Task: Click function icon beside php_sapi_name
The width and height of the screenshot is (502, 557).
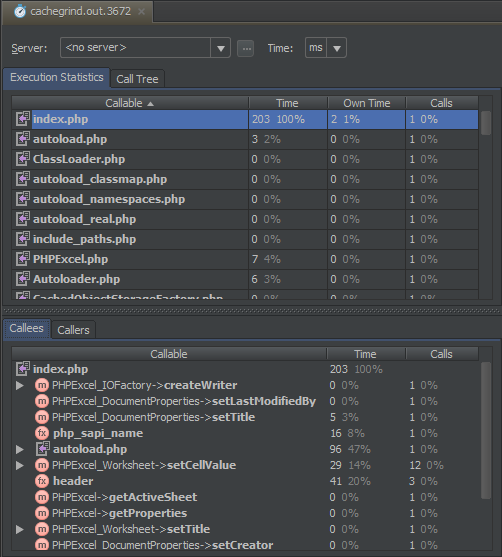Action: 42,433
